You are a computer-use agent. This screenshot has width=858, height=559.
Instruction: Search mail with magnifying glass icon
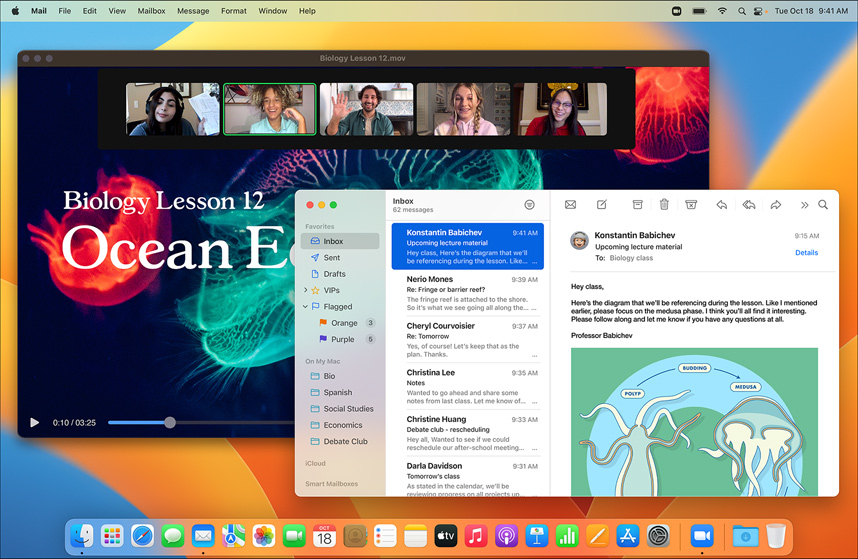point(823,205)
